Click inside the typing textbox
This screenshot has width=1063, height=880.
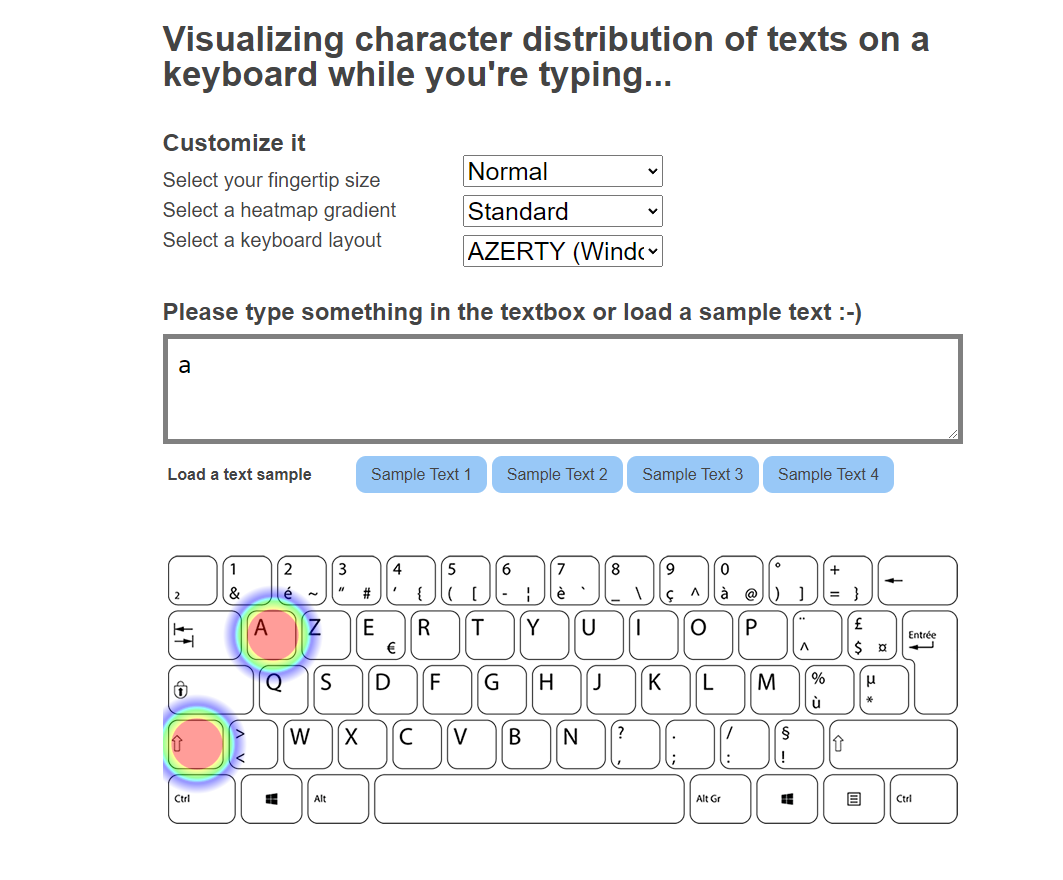pyautogui.click(x=563, y=389)
